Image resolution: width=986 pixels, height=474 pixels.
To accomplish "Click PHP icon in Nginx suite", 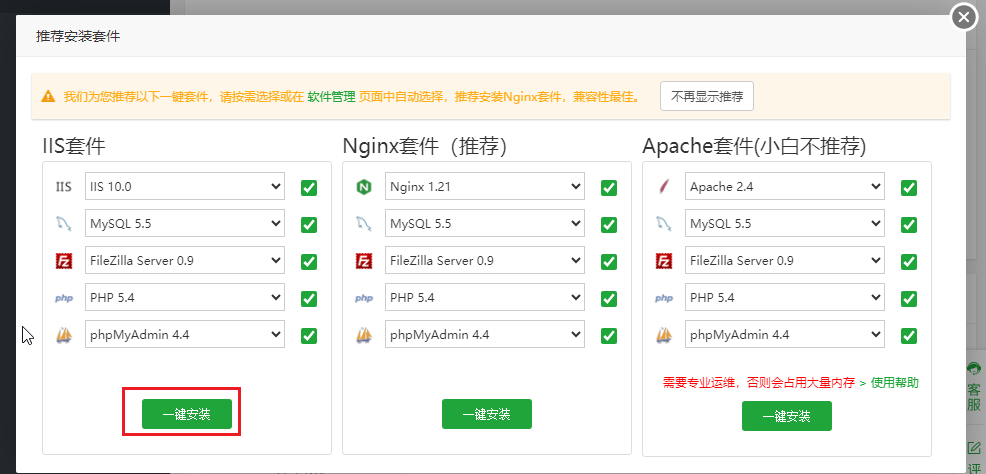I will point(363,298).
